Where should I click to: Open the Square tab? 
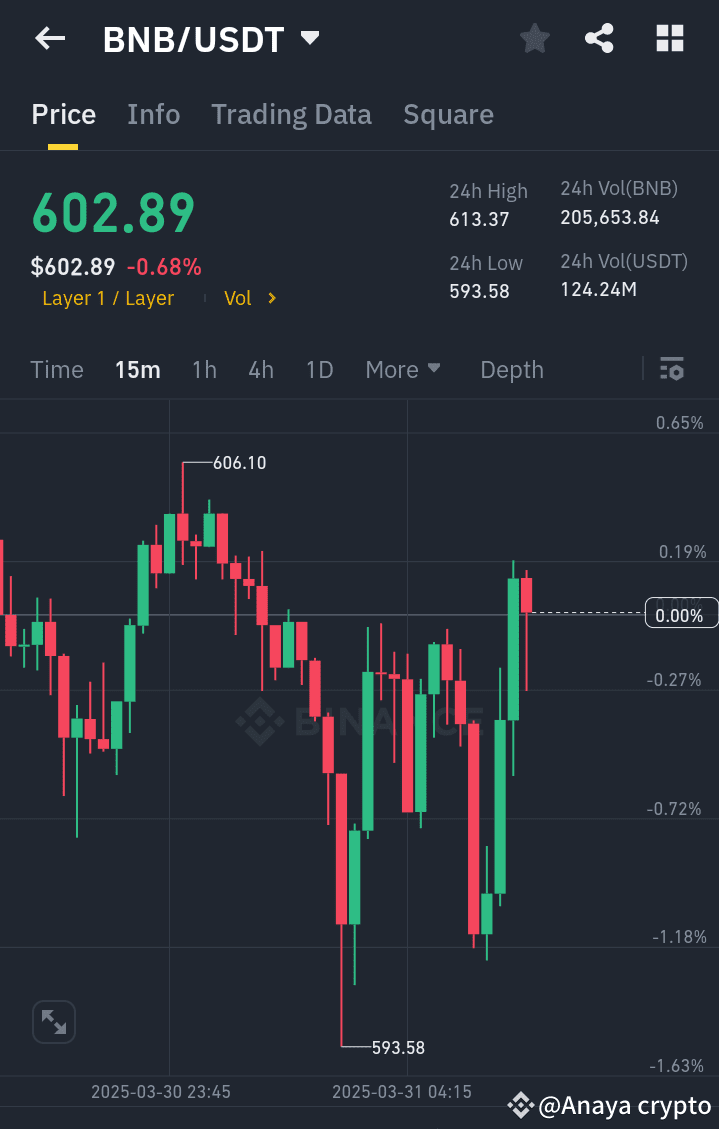point(448,114)
